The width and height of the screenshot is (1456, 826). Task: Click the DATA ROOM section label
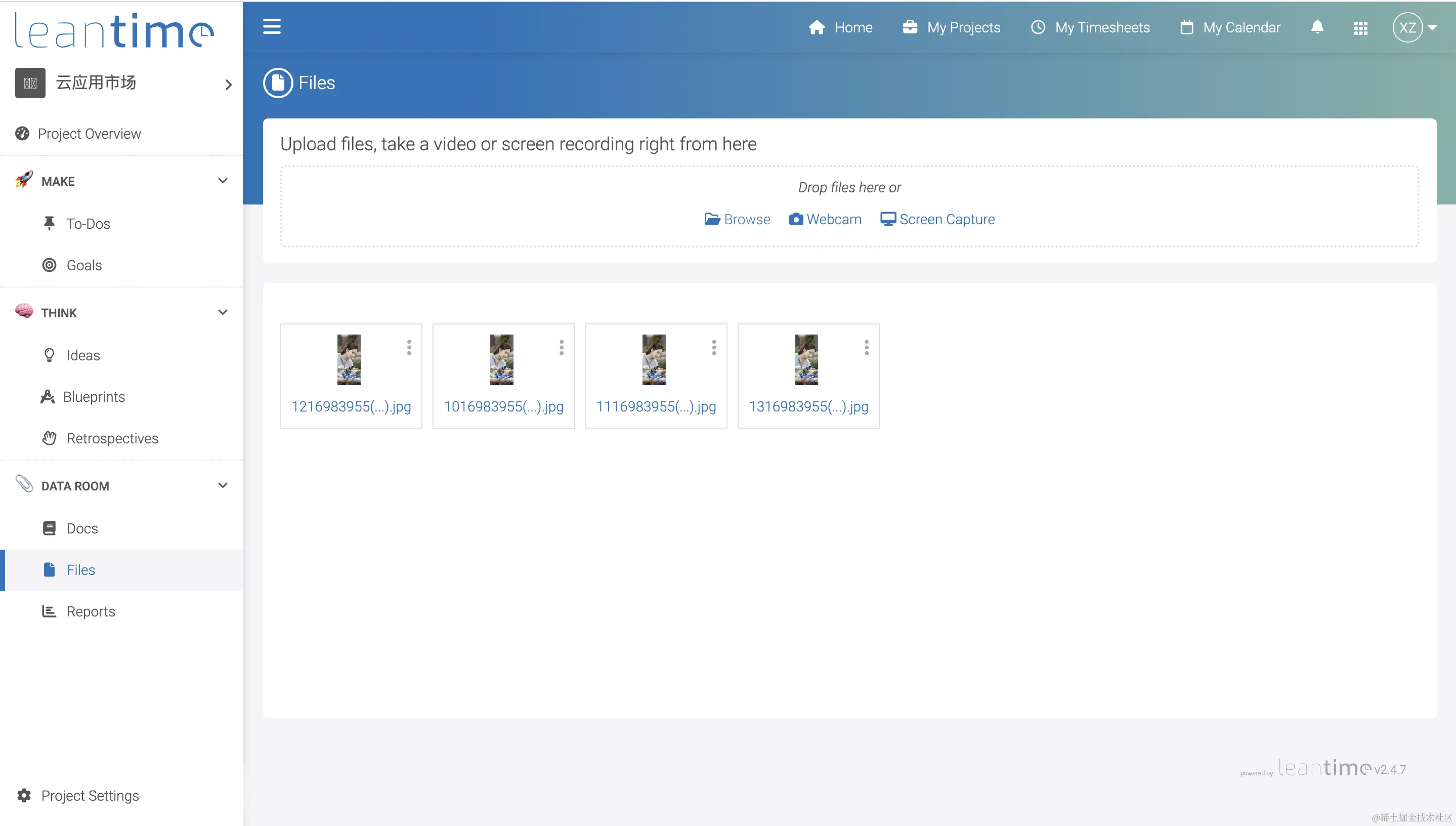point(75,485)
